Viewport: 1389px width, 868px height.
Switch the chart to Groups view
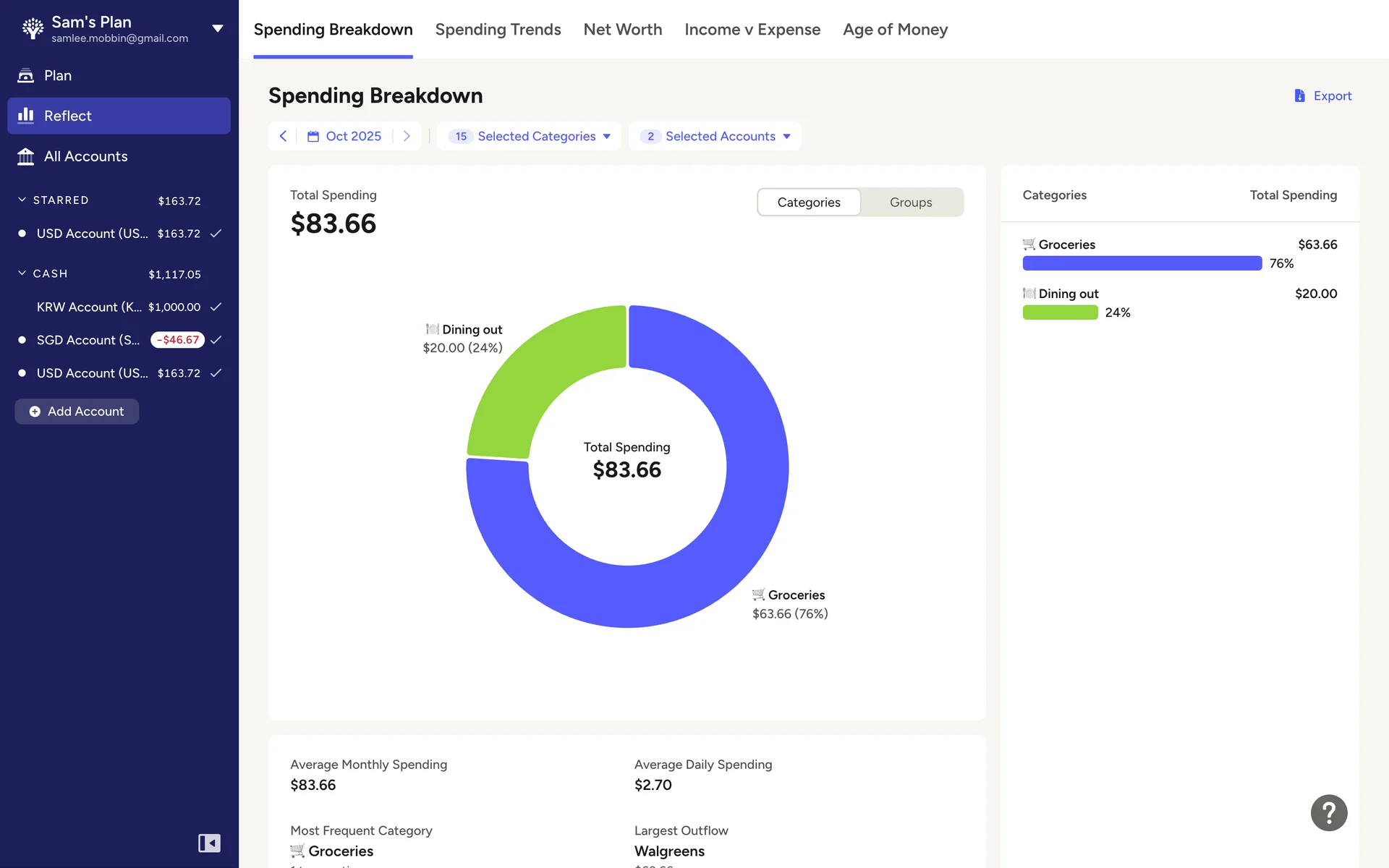tap(910, 203)
